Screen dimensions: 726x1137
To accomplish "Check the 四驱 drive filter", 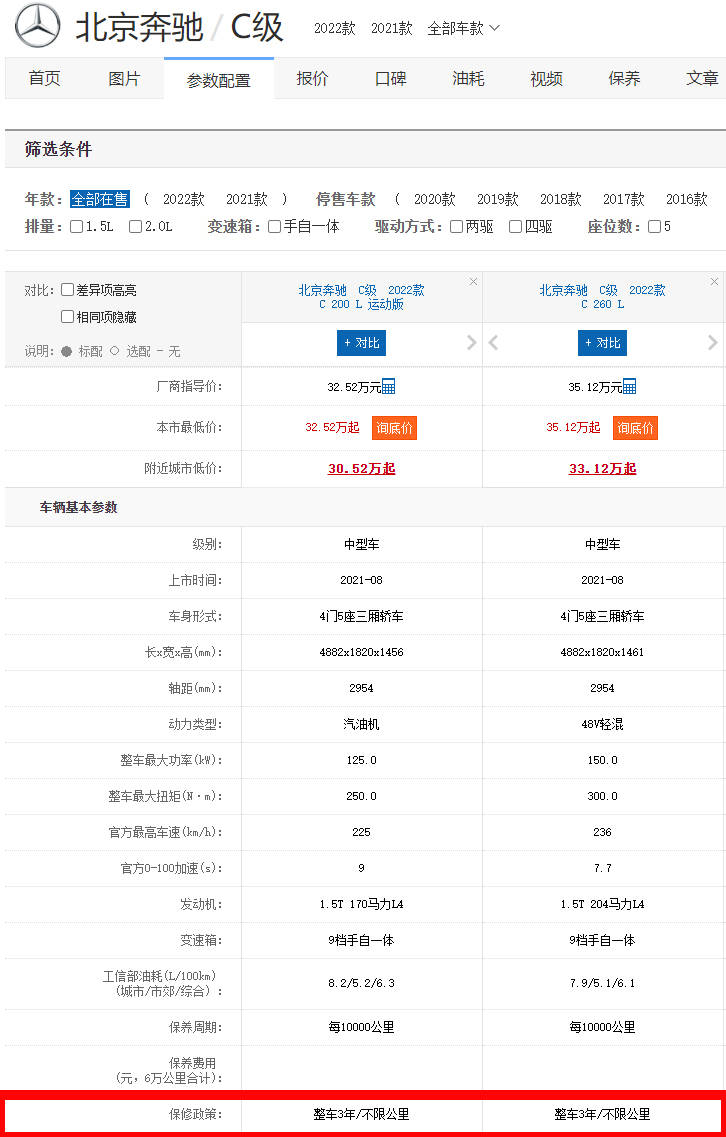I will click(x=515, y=226).
